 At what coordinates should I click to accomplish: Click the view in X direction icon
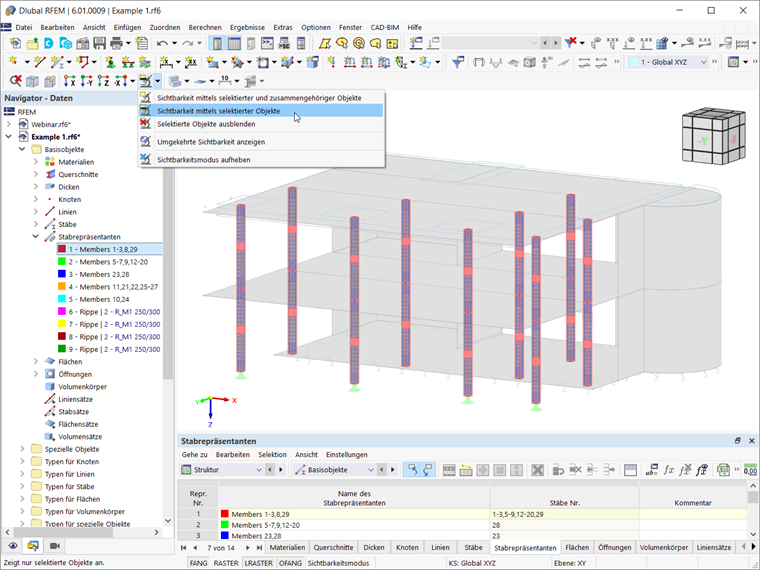point(70,81)
